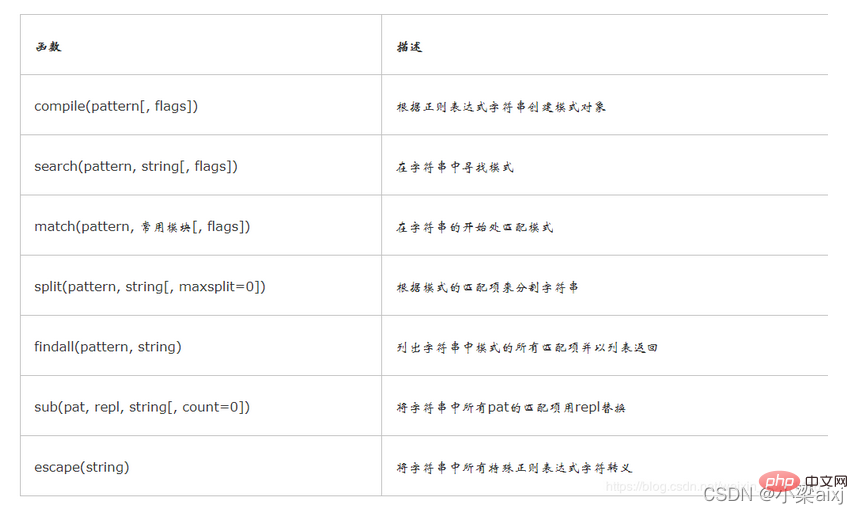
Task: Click the description for escape row
Action: click(514, 468)
